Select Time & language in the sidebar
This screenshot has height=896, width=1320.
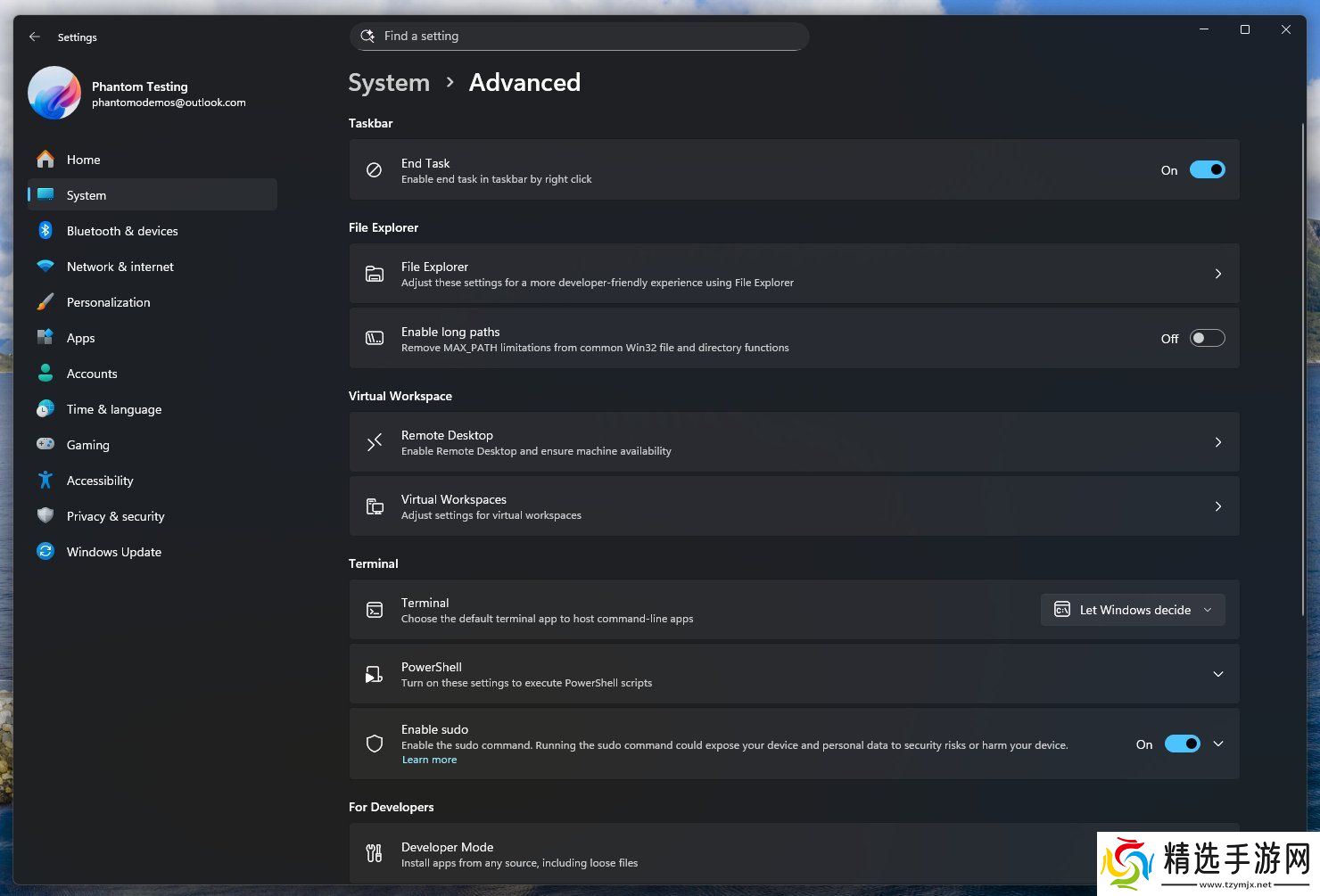(x=113, y=409)
